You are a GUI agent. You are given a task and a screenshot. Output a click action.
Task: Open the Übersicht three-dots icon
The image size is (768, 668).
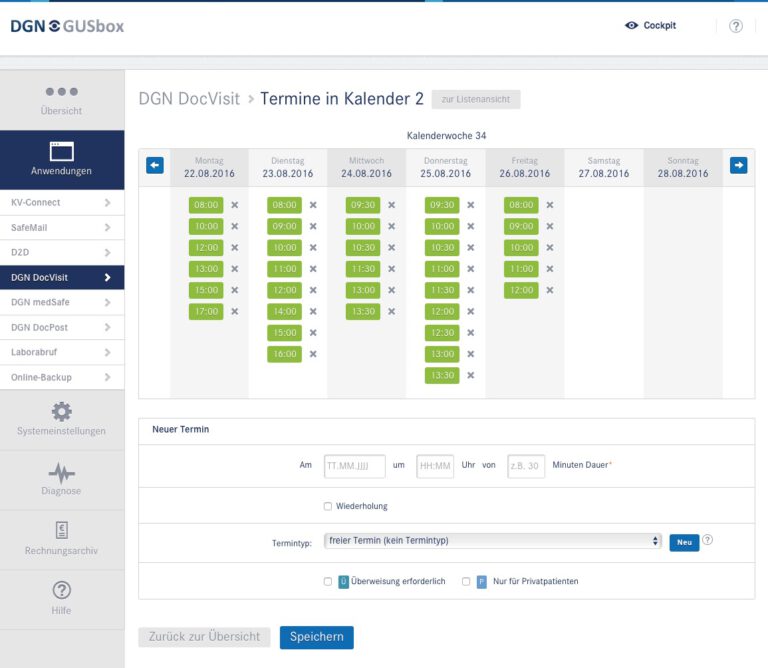[62, 92]
